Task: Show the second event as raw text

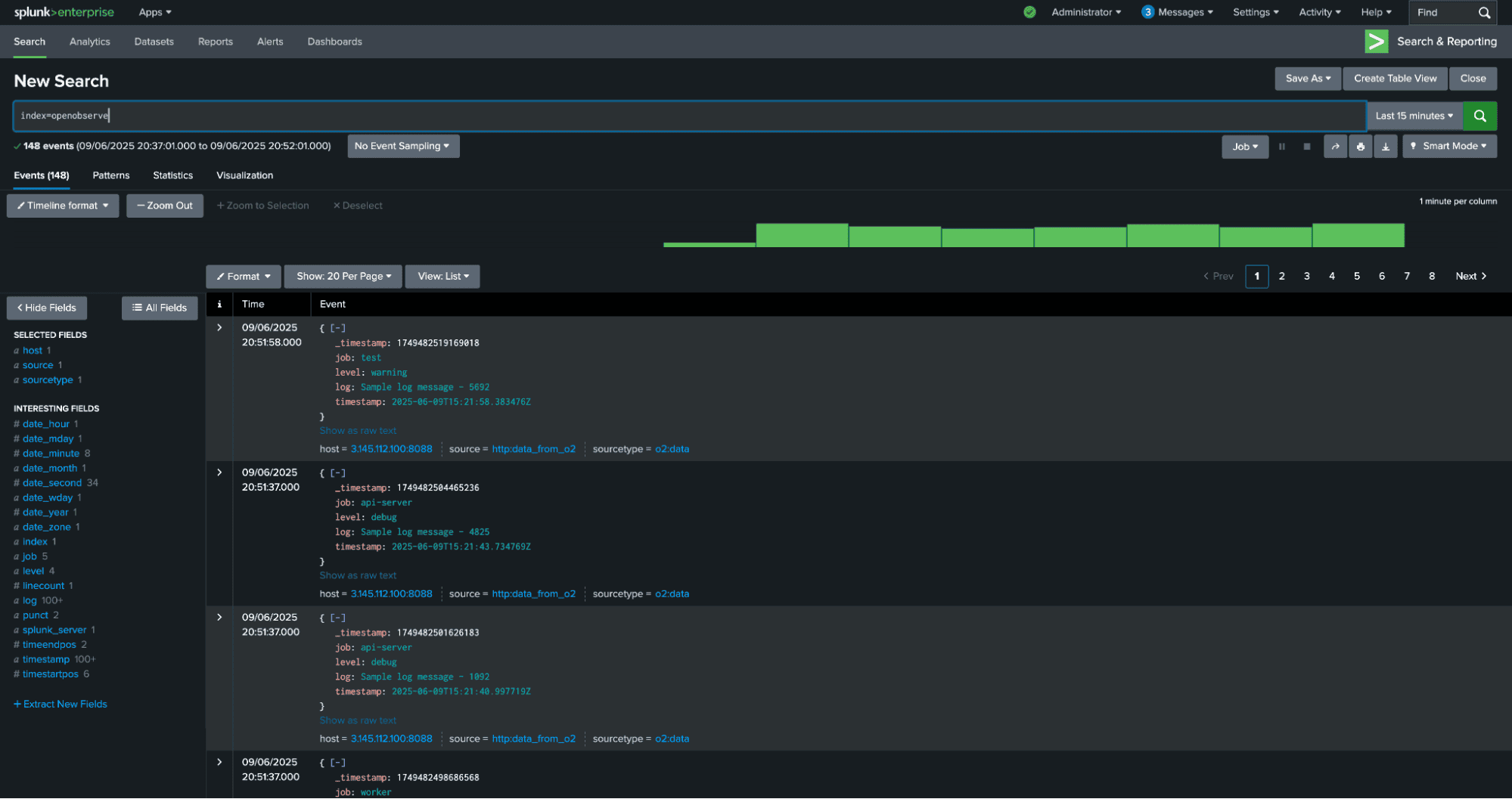Action: [358, 575]
